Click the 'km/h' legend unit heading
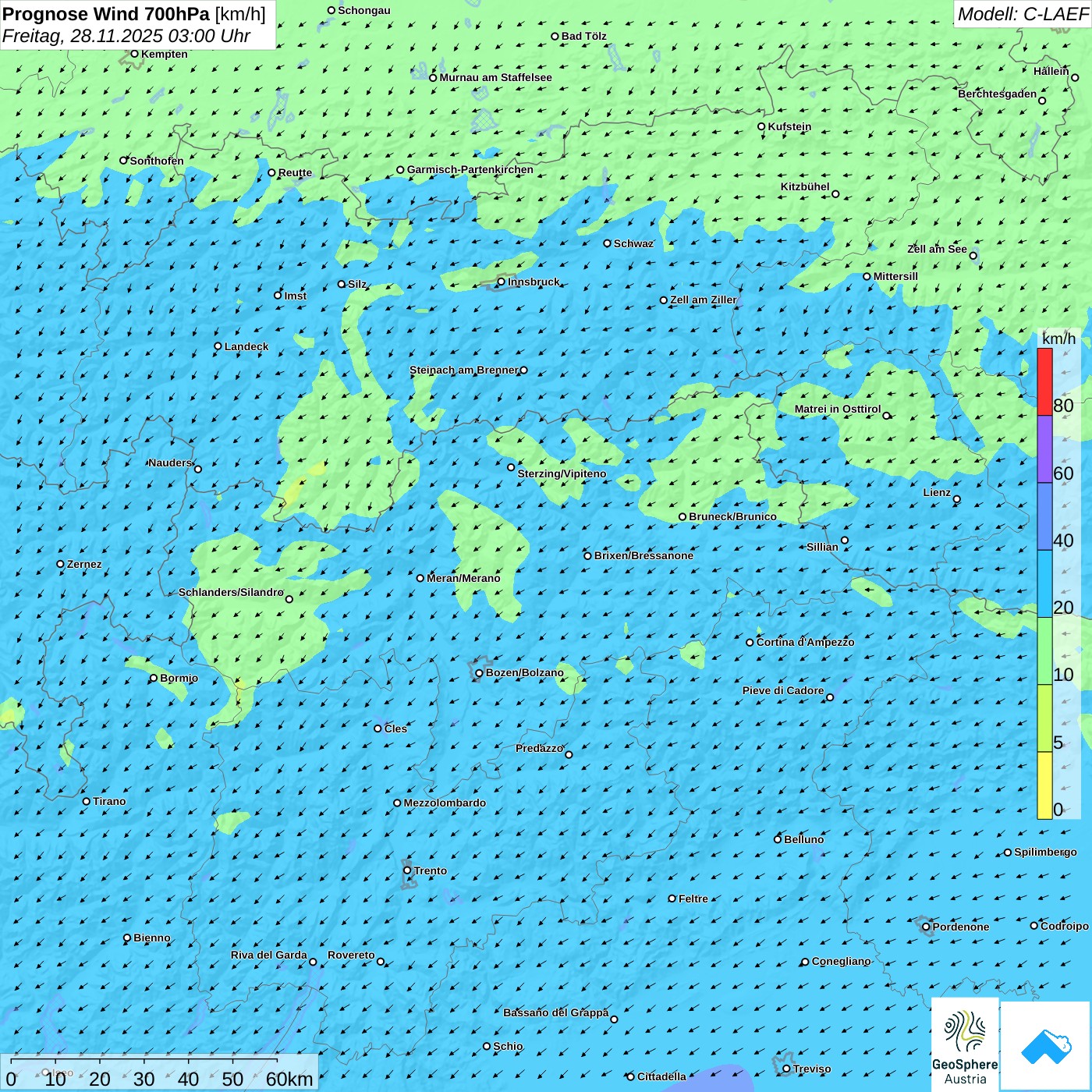Viewport: 1092px width, 1092px height. click(x=1058, y=339)
